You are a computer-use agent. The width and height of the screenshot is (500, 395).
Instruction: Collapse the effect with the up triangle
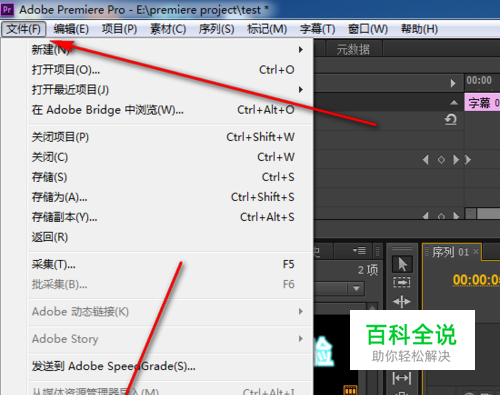pos(454,102)
